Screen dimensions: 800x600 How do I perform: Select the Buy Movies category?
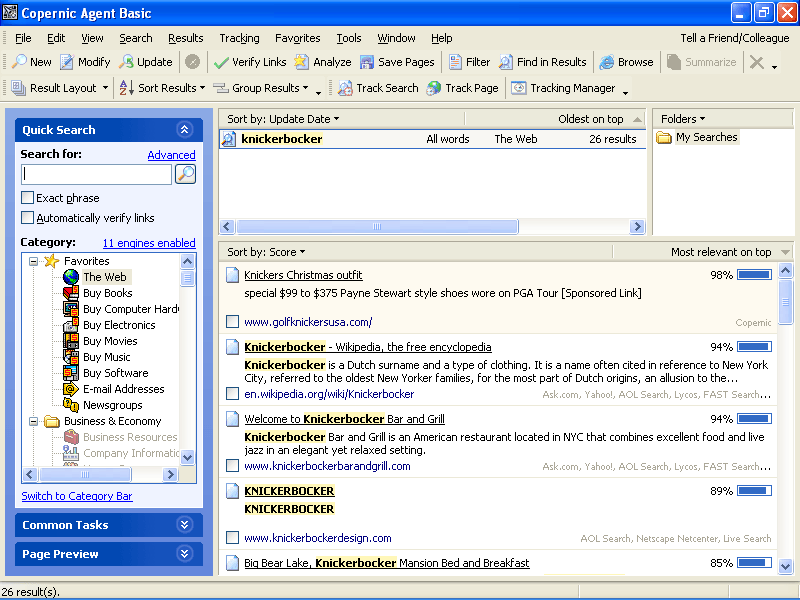(110, 341)
